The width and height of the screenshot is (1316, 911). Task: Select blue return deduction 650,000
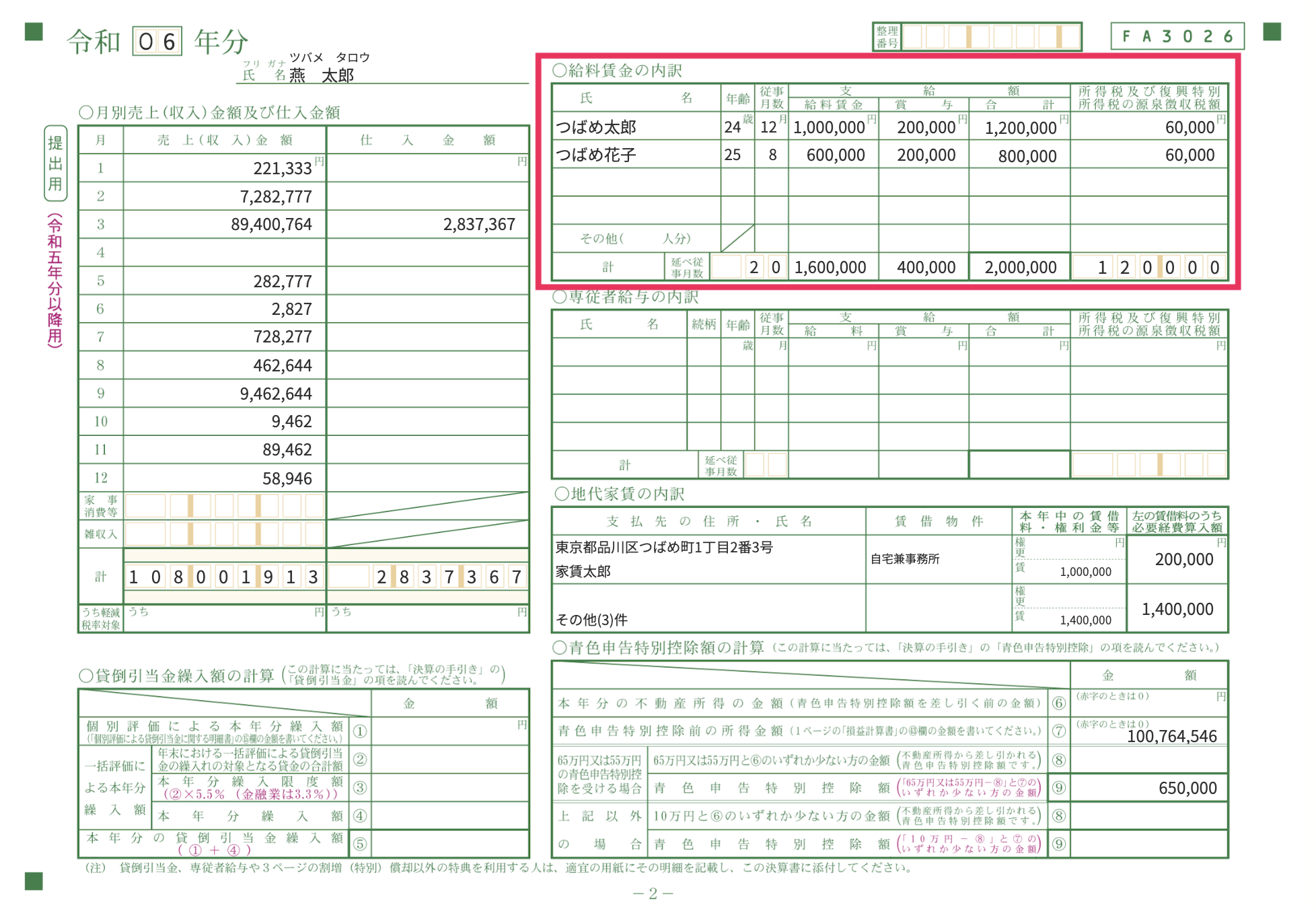coord(1187,788)
